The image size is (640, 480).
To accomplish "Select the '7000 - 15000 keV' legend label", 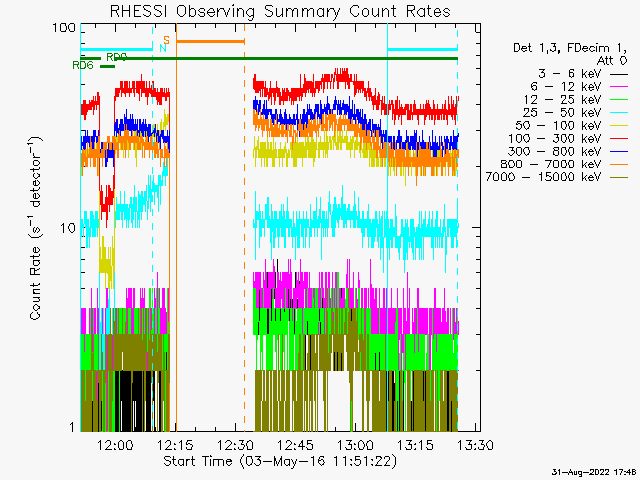I will coord(543,177).
